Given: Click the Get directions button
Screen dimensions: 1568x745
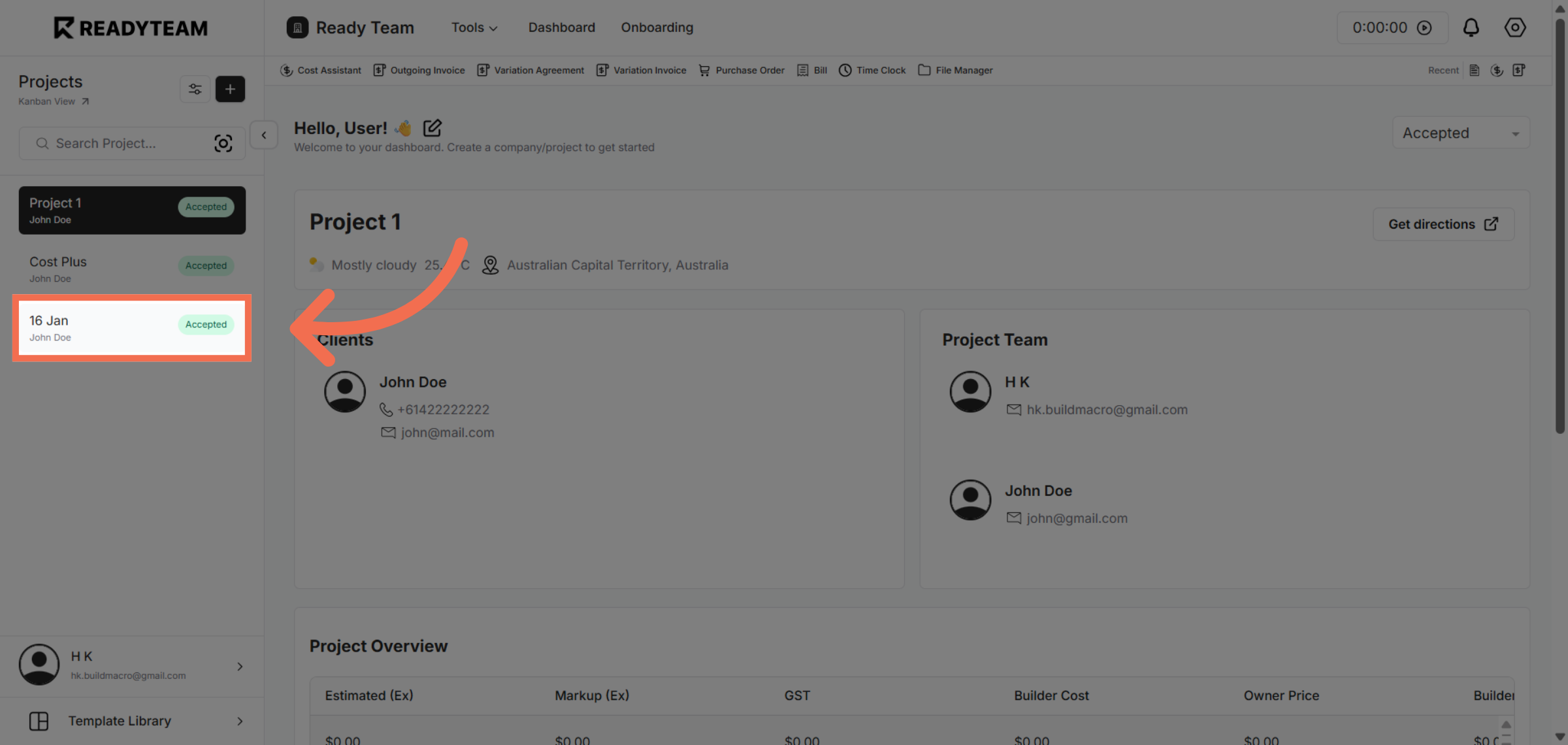Looking at the screenshot, I should [x=1443, y=224].
